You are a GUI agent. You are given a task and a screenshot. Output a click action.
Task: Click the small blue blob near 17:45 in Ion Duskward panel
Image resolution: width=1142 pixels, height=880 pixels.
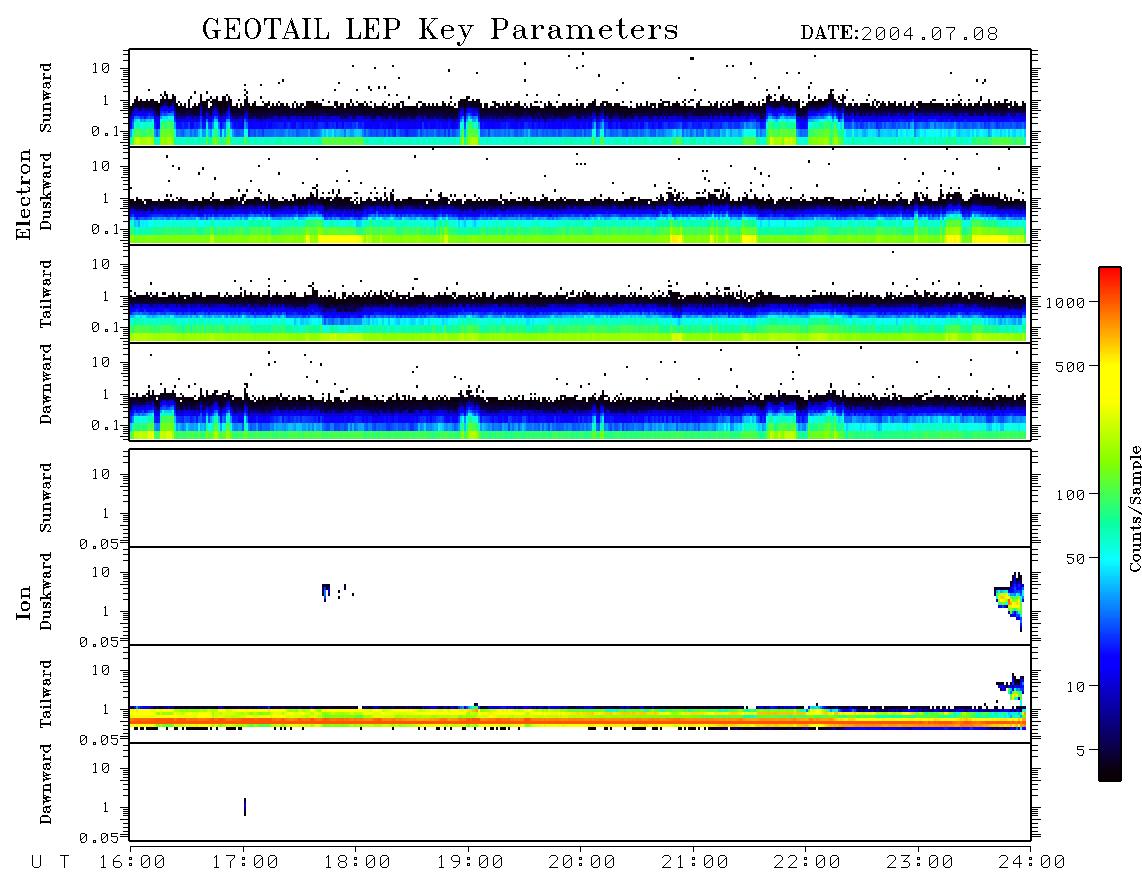click(x=326, y=591)
